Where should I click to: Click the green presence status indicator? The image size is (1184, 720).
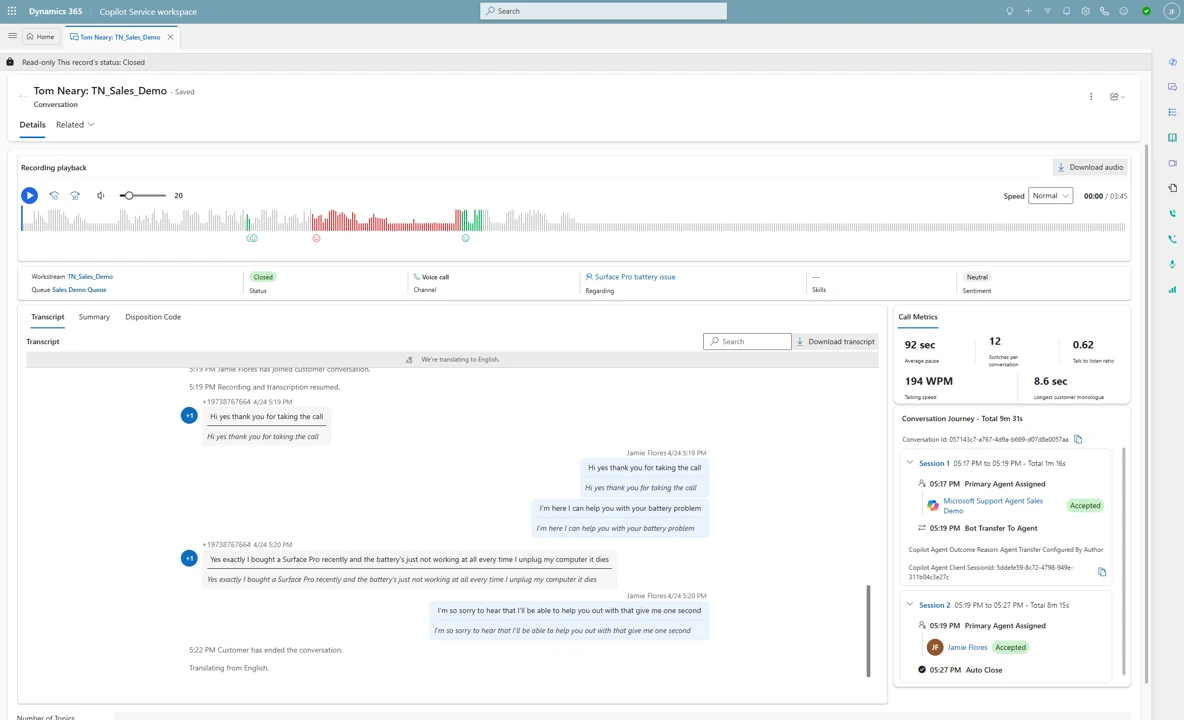click(1146, 11)
